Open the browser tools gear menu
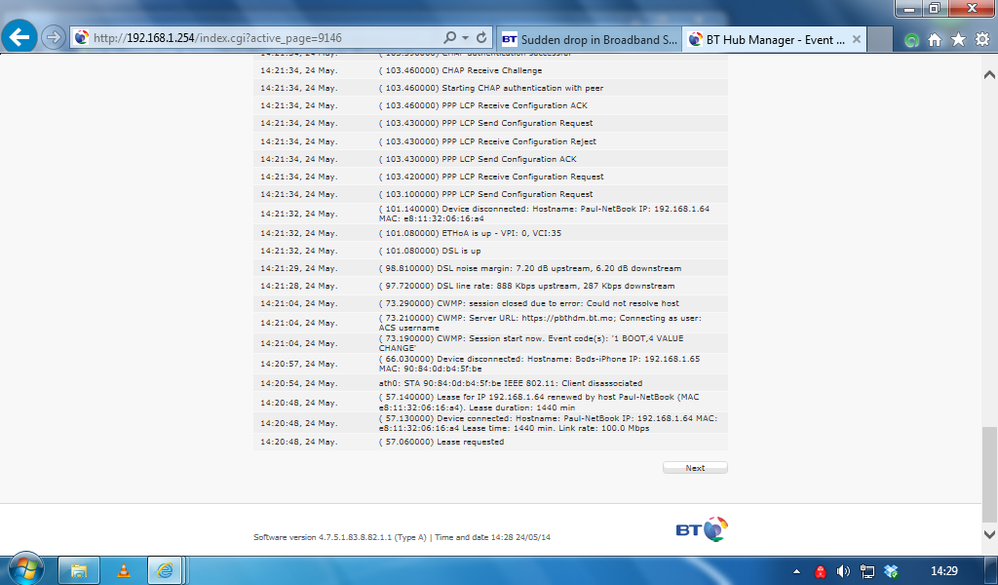 (982, 39)
